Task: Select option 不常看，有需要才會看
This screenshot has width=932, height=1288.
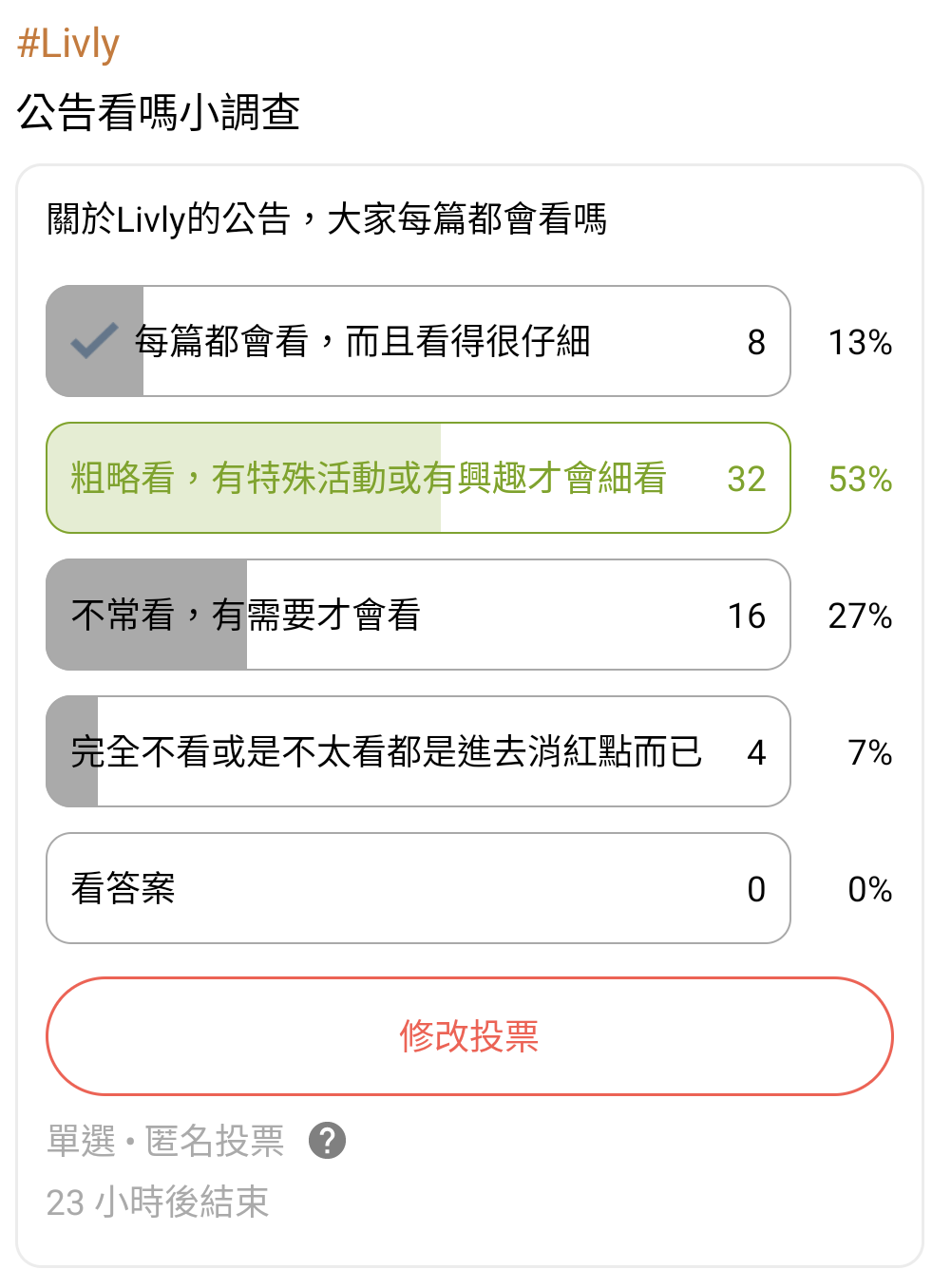Action: (418, 615)
